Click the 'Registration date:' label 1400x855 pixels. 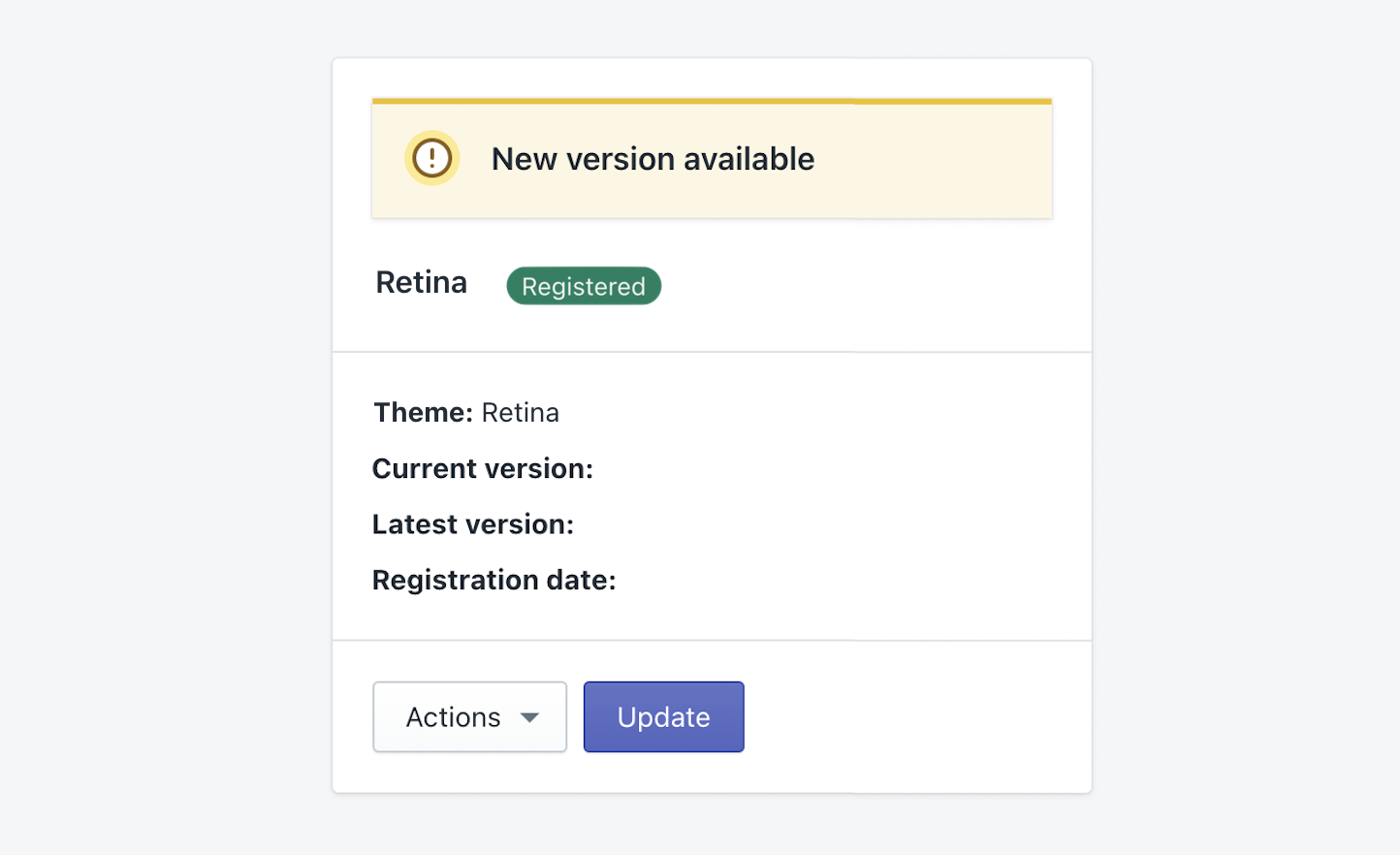click(494, 580)
